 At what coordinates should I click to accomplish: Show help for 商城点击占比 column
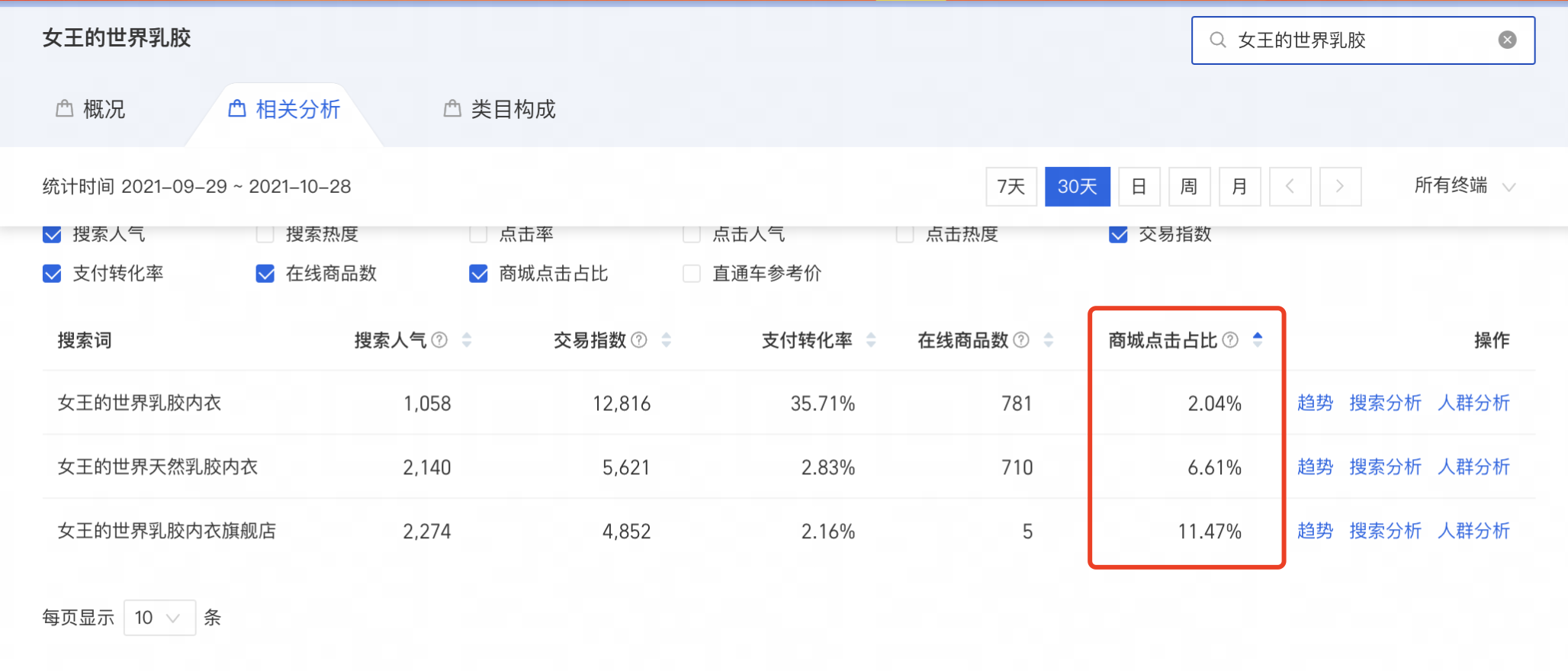(x=1230, y=340)
